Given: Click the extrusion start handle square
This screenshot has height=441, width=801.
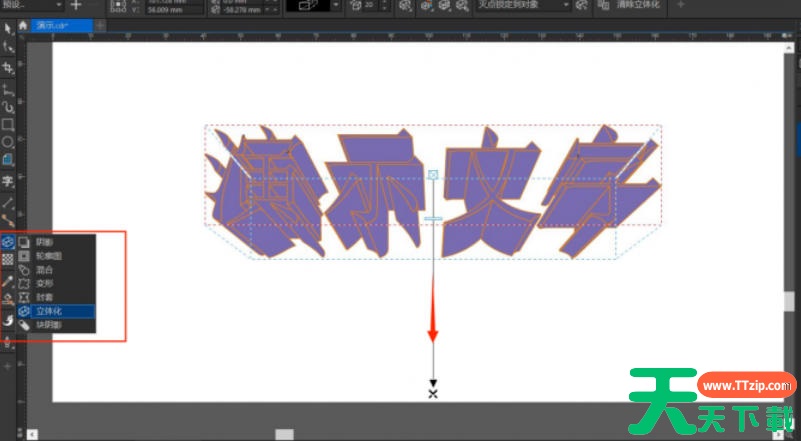Looking at the screenshot, I should click(433, 175).
